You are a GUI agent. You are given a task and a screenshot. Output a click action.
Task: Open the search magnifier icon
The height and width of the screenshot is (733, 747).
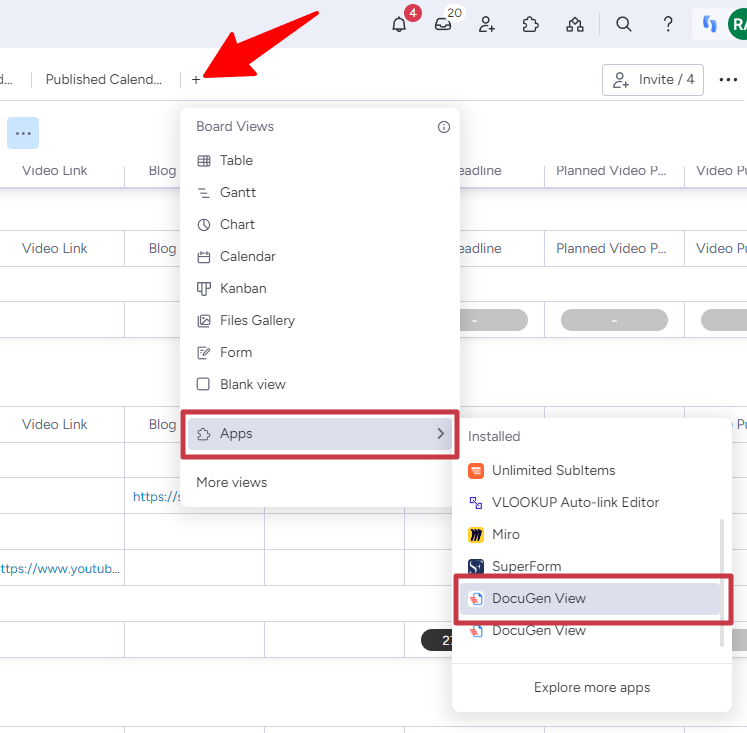(624, 24)
